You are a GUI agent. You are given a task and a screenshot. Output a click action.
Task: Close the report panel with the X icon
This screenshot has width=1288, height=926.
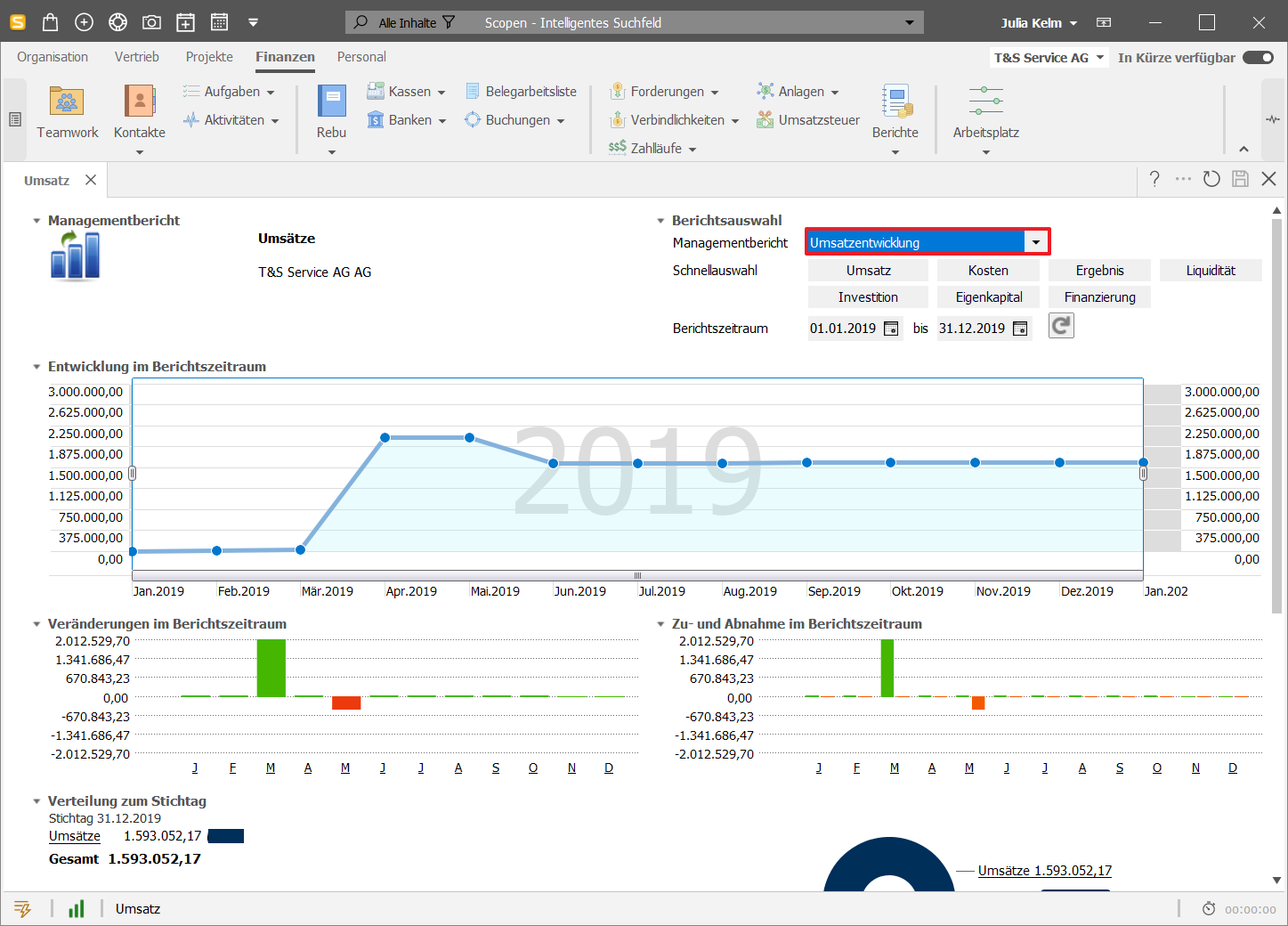click(x=1268, y=179)
